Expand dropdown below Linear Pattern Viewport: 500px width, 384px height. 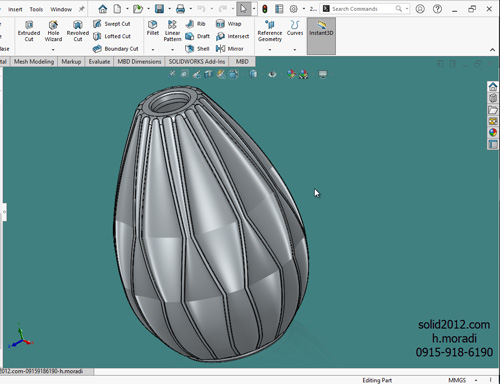point(172,50)
